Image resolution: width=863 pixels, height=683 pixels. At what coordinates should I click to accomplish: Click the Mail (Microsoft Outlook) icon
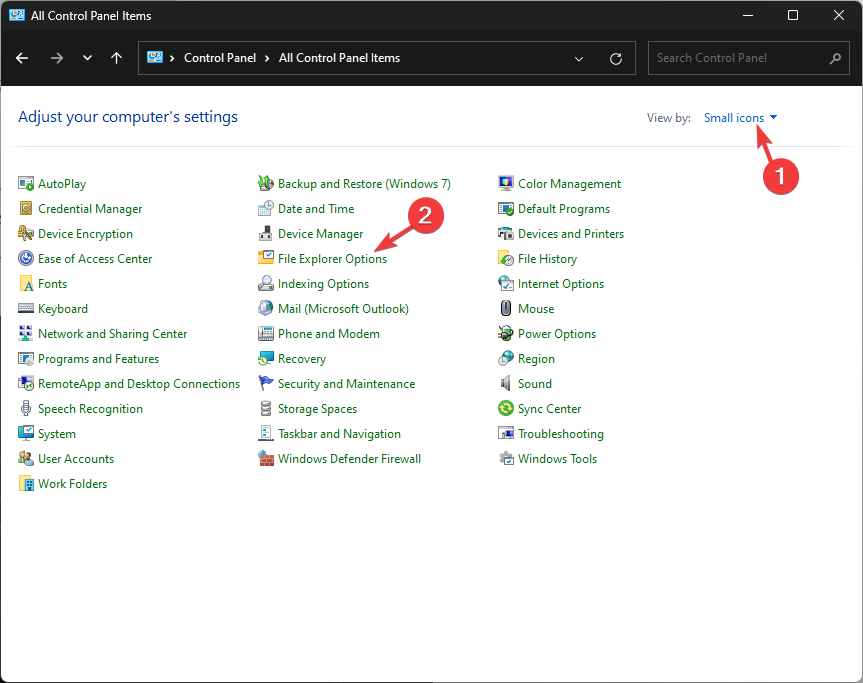point(266,309)
